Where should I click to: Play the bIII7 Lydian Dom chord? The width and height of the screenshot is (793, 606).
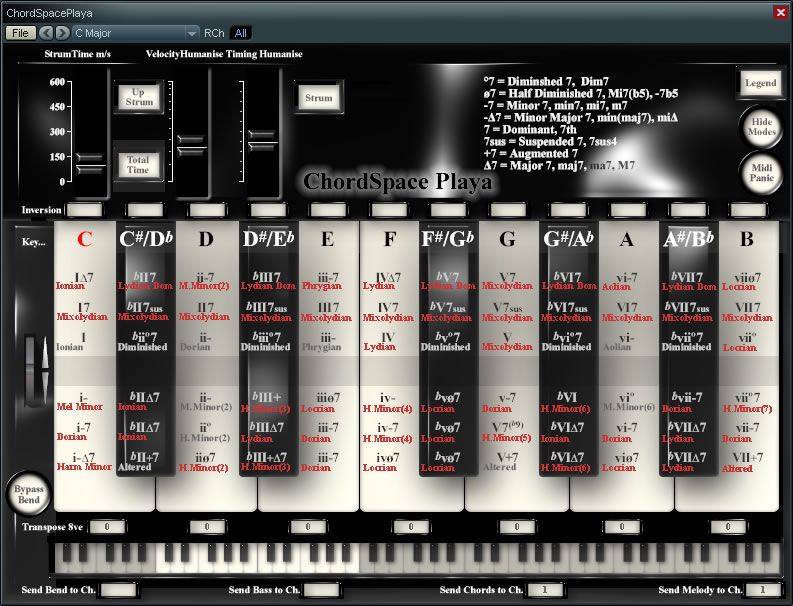click(x=268, y=281)
